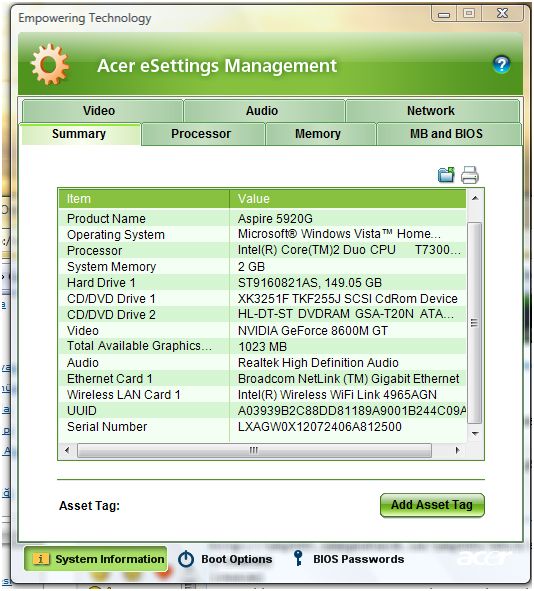
Task: Click the horizontal scroll left arrow
Action: (x=67, y=450)
